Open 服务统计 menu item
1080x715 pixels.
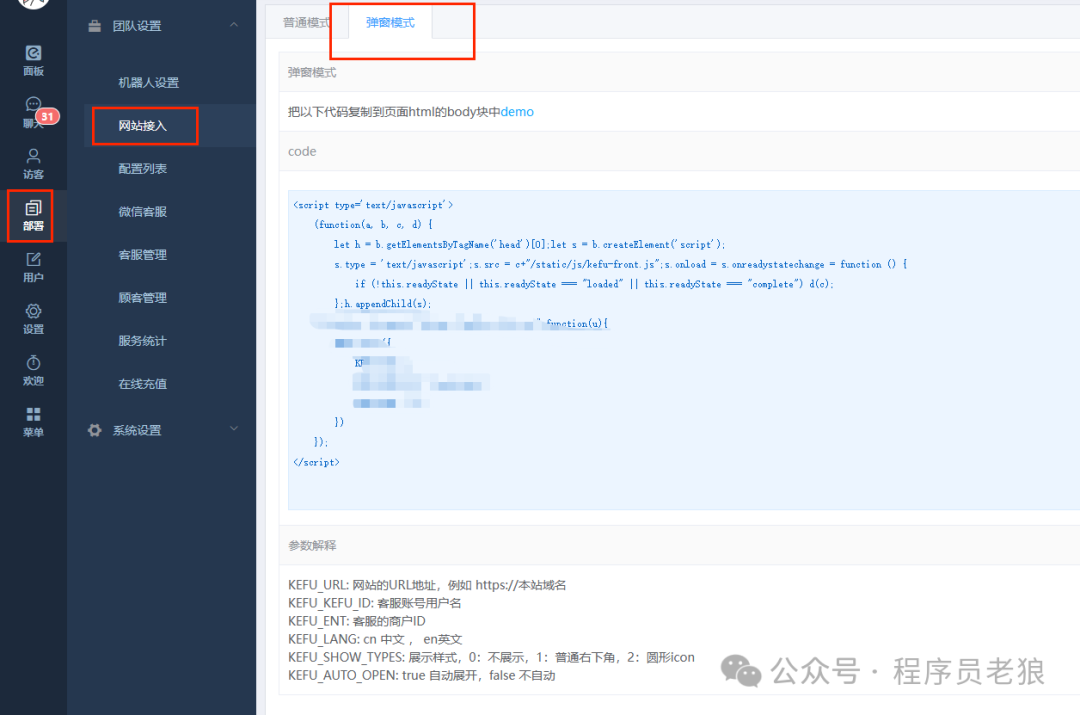tap(143, 341)
